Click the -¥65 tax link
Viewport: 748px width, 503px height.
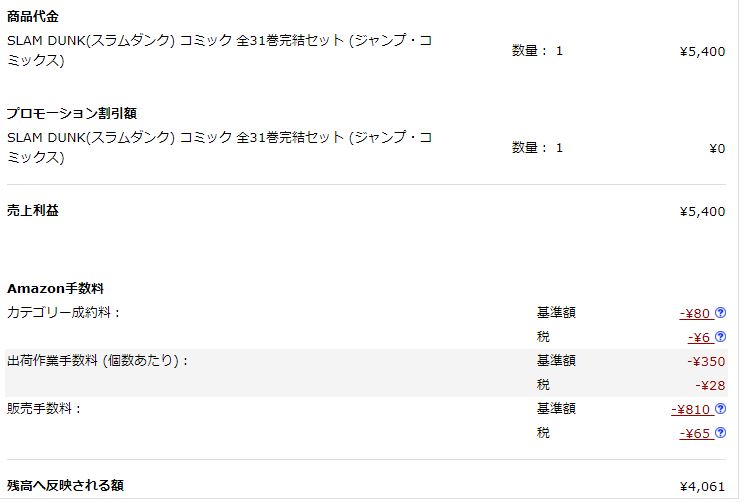(694, 433)
